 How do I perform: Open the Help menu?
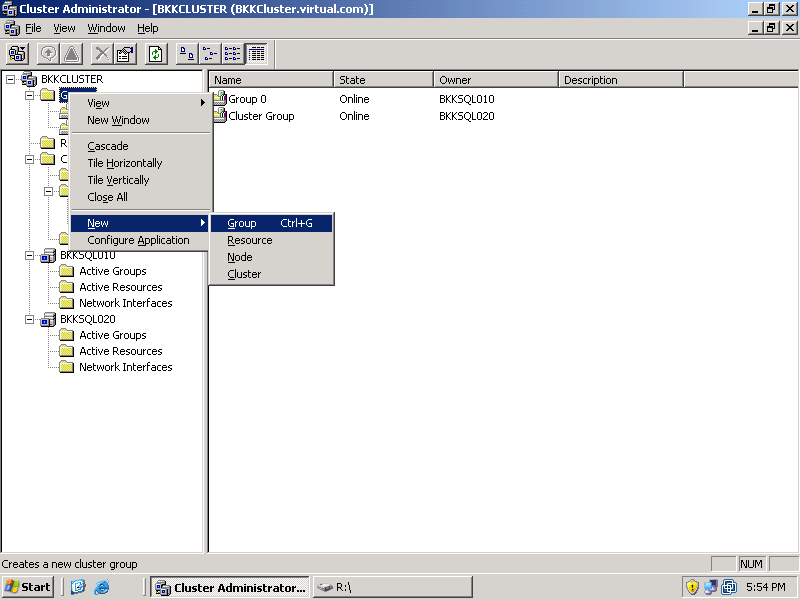[147, 28]
